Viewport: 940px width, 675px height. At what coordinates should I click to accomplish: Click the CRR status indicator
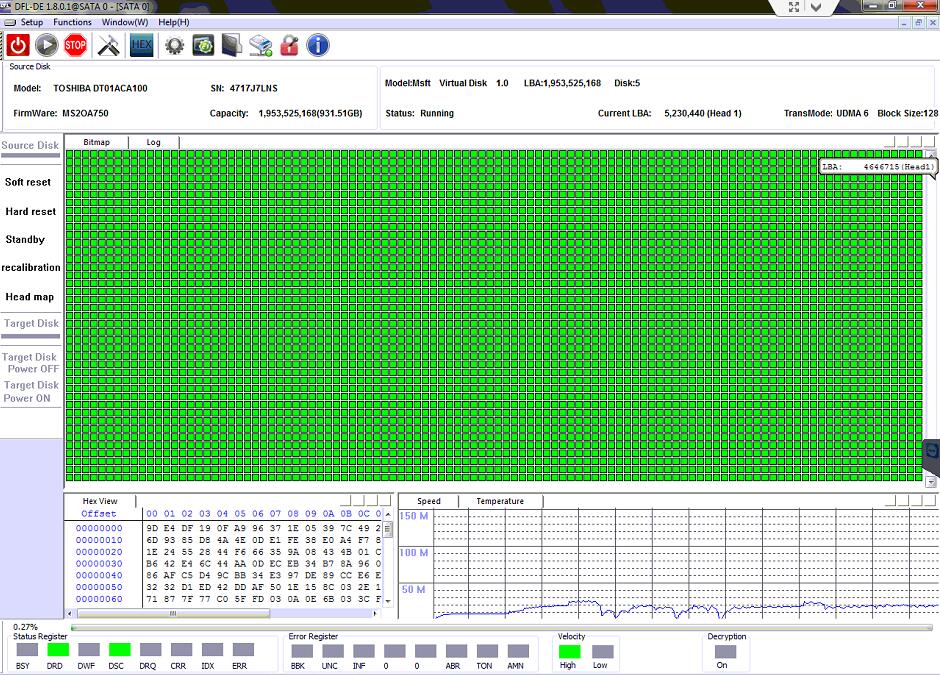coord(181,649)
